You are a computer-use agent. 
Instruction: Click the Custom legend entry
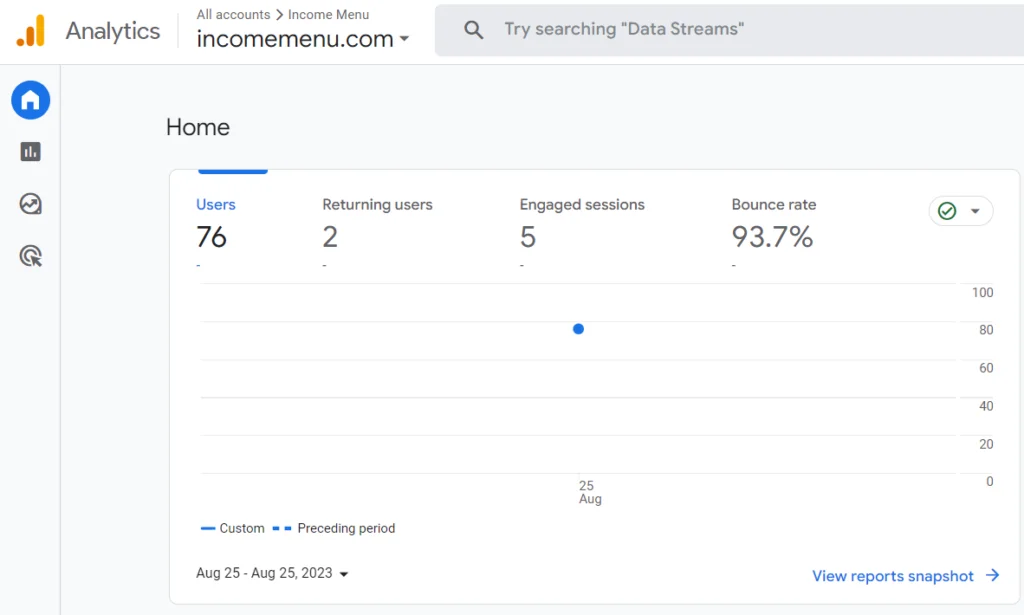pos(232,528)
